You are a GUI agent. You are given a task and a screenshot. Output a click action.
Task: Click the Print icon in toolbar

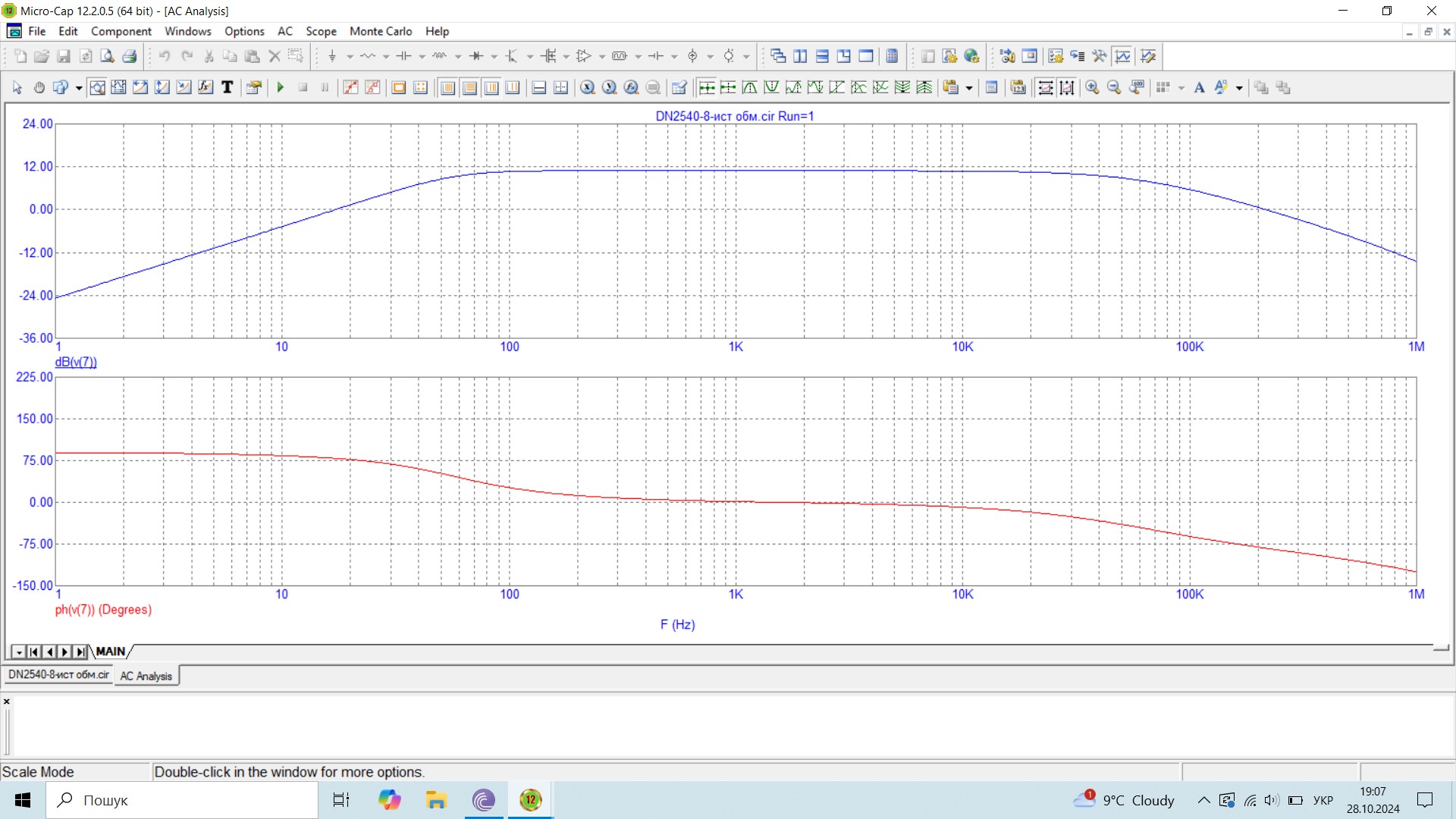click(130, 56)
